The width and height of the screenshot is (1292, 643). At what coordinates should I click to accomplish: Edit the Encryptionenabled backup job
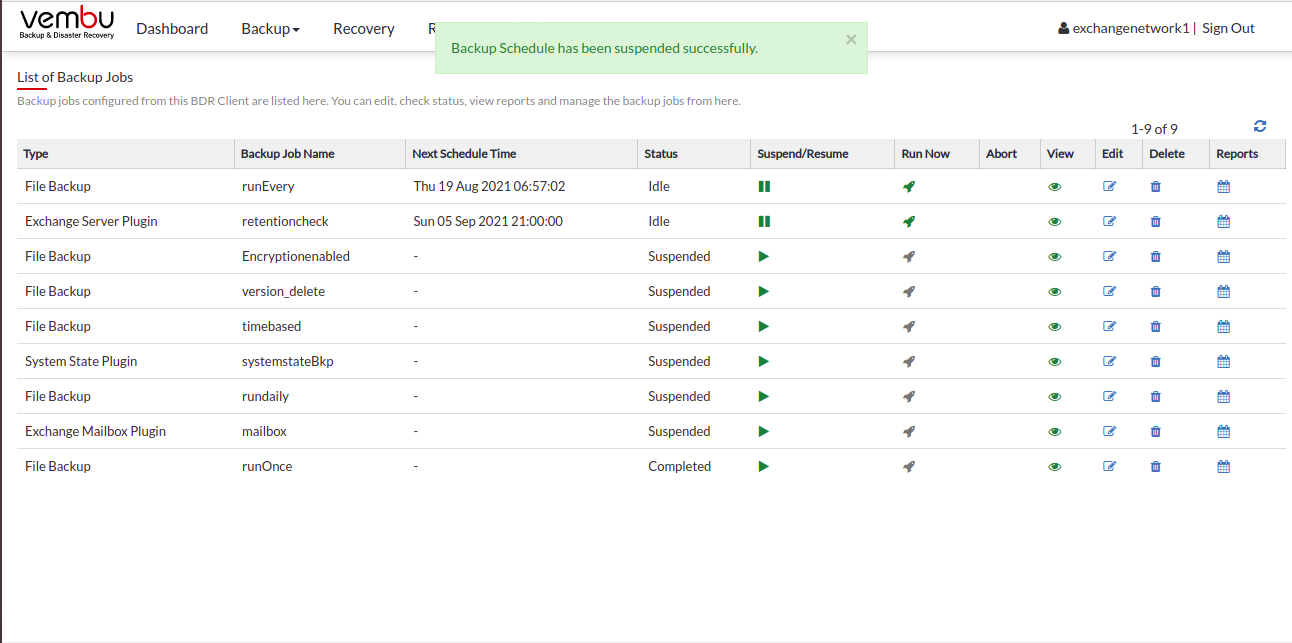click(1109, 256)
